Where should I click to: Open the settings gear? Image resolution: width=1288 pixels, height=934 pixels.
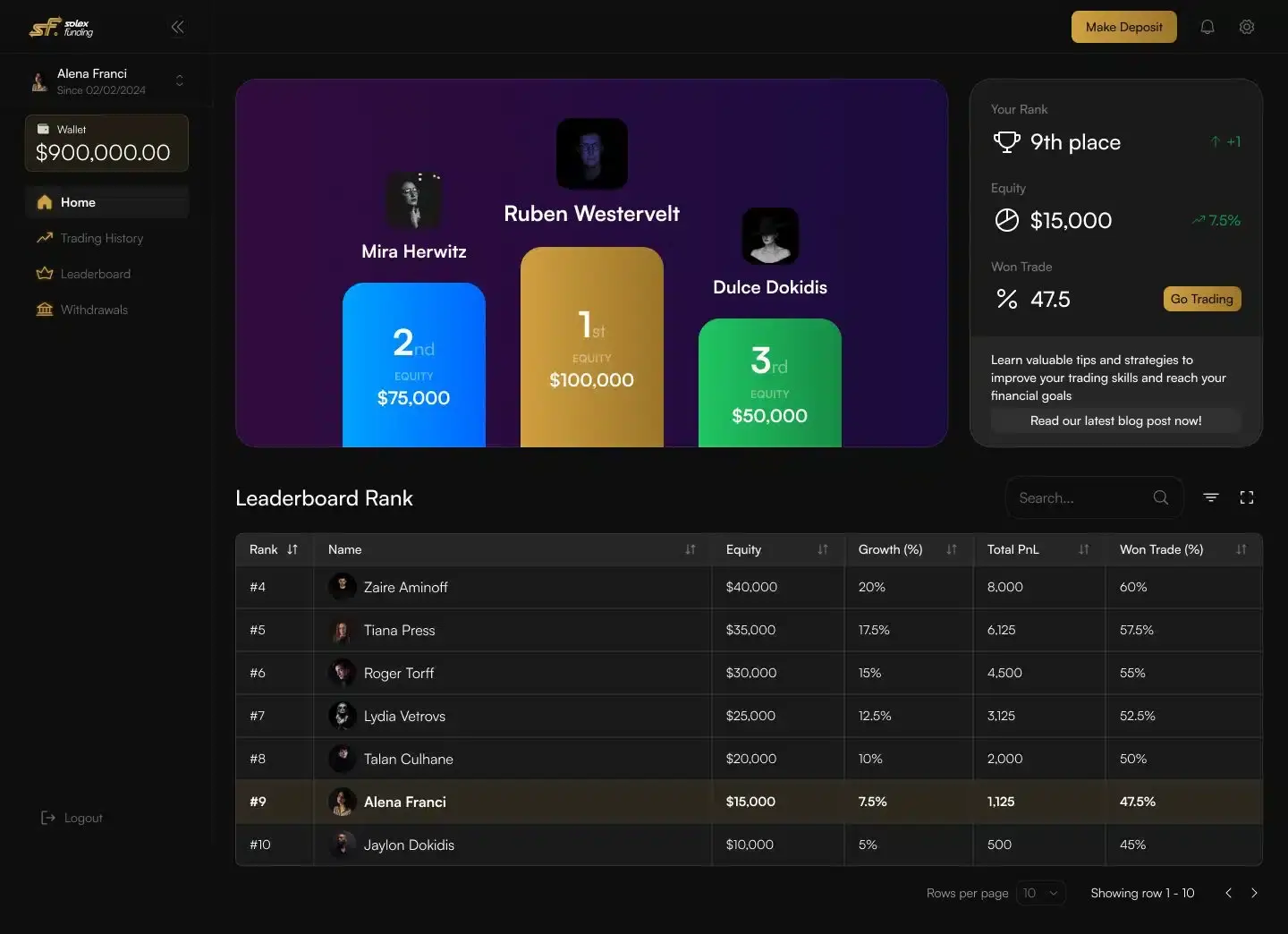(1247, 27)
